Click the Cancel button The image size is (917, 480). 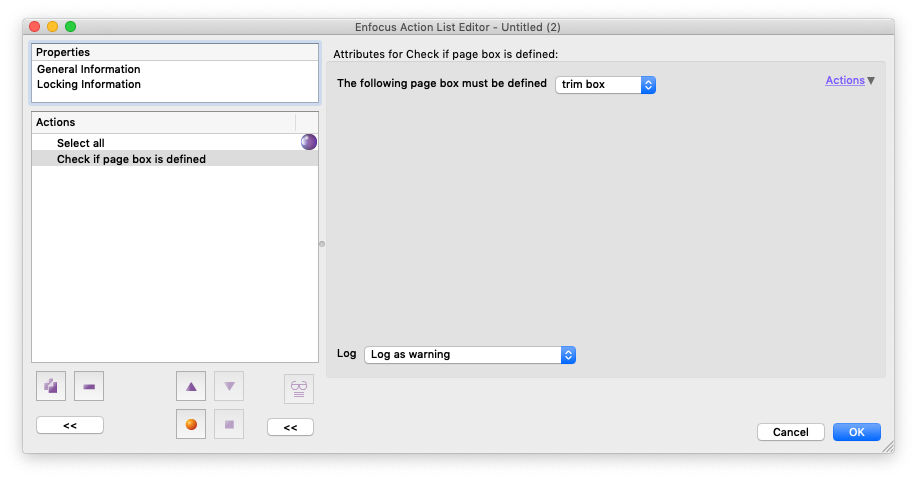(791, 432)
